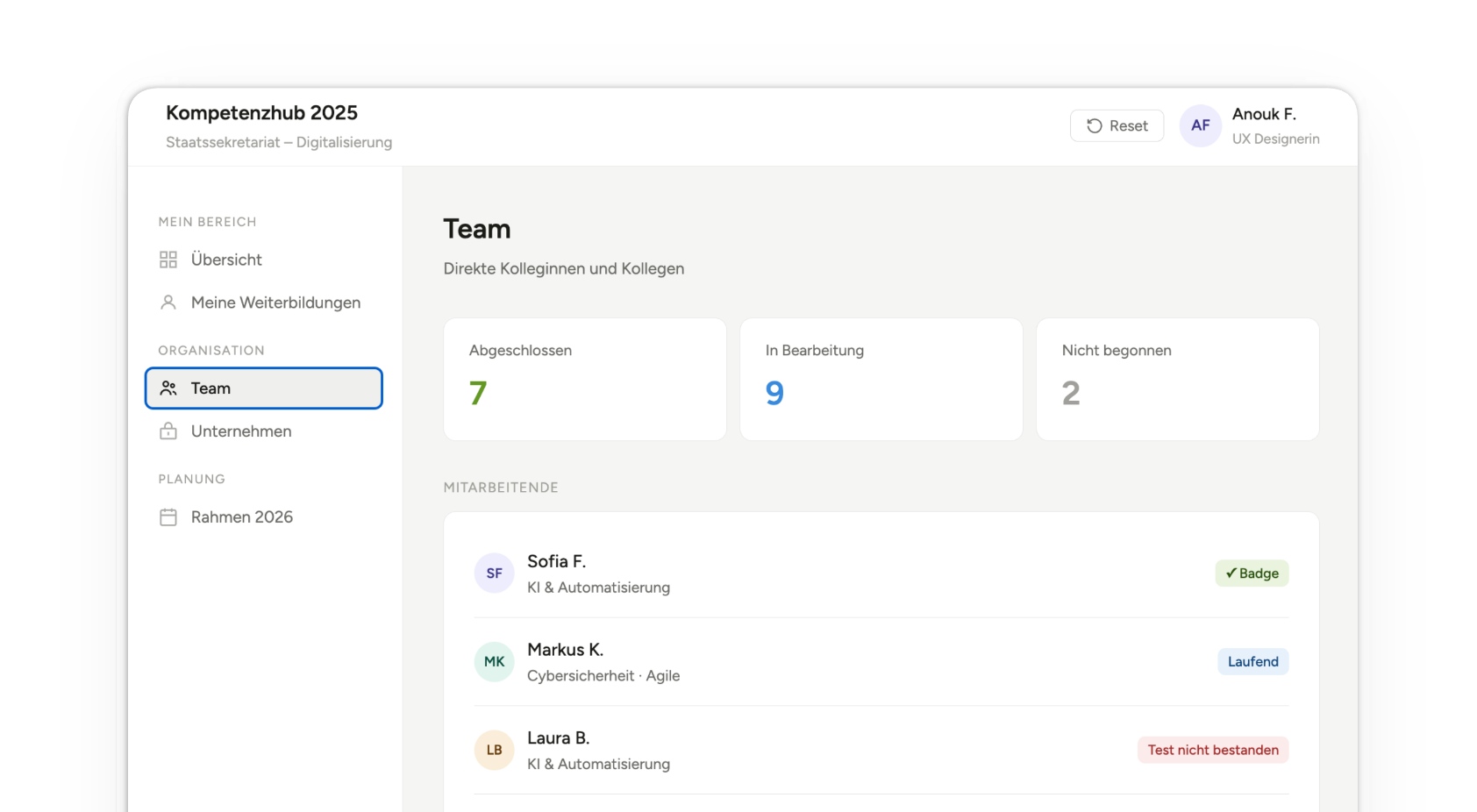Click the circular arrow Reset icon
The image size is (1477, 812).
pyautogui.click(x=1095, y=125)
